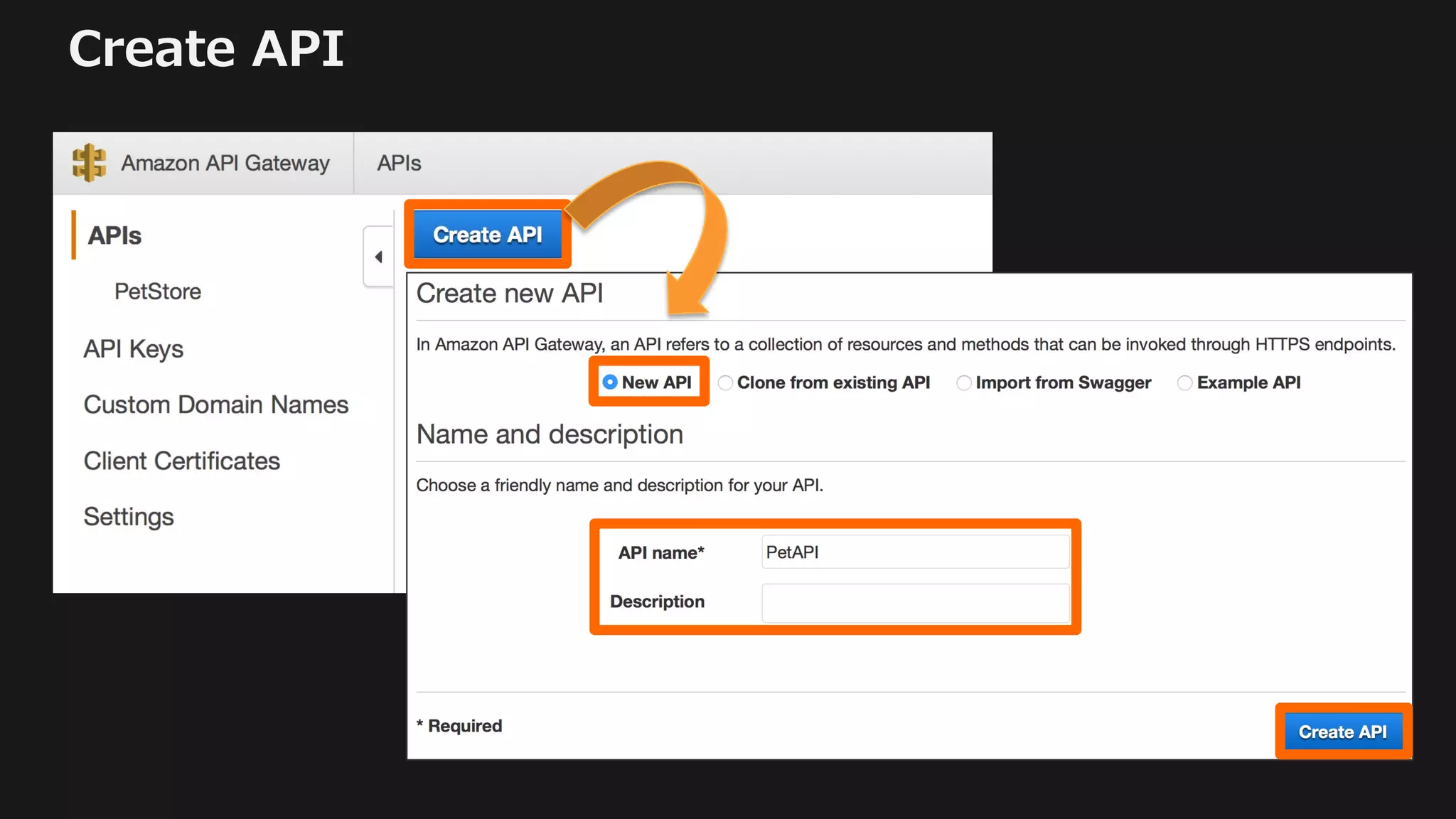
Task: Open the PetStore API in the sidebar
Action: [158, 291]
